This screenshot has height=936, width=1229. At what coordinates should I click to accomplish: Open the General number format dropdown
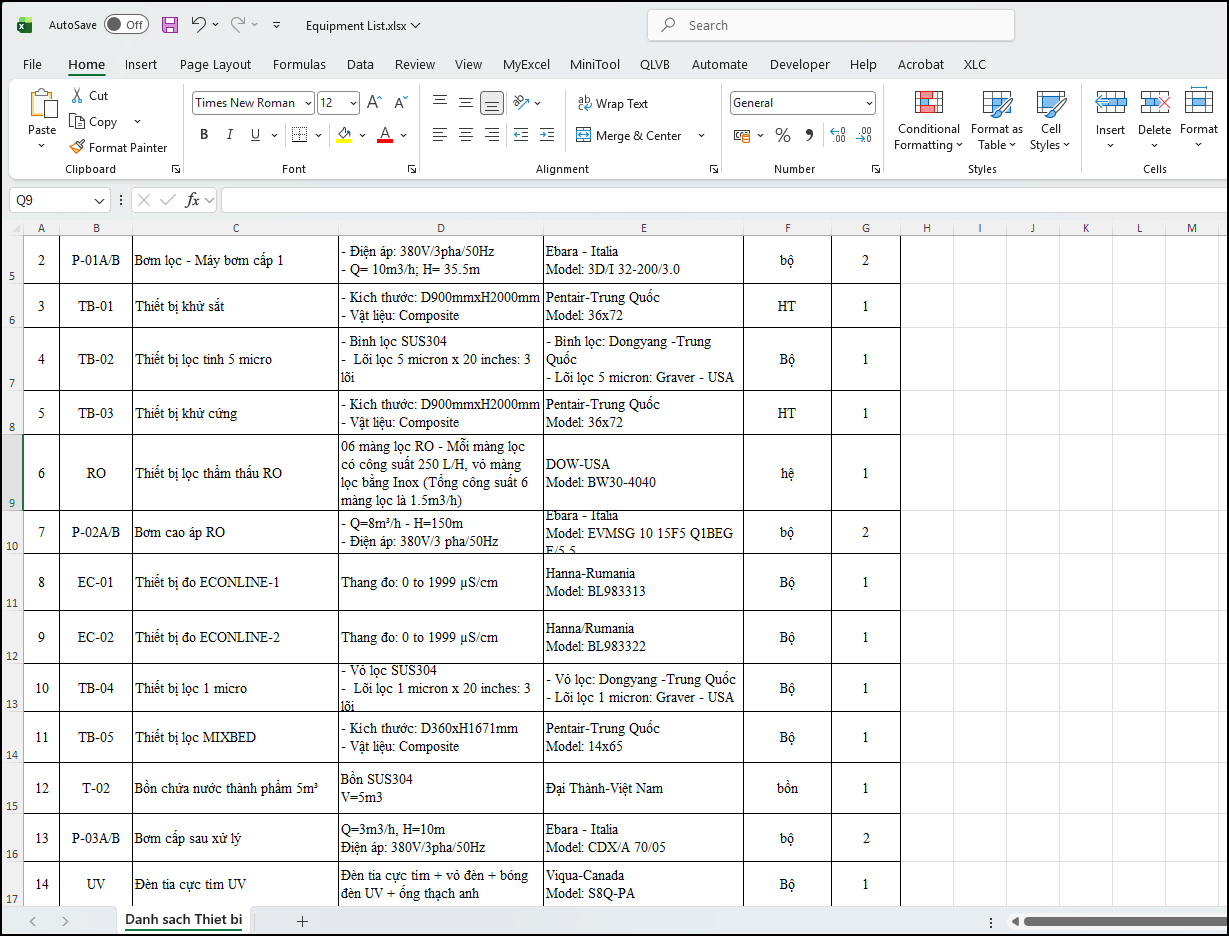coord(869,103)
